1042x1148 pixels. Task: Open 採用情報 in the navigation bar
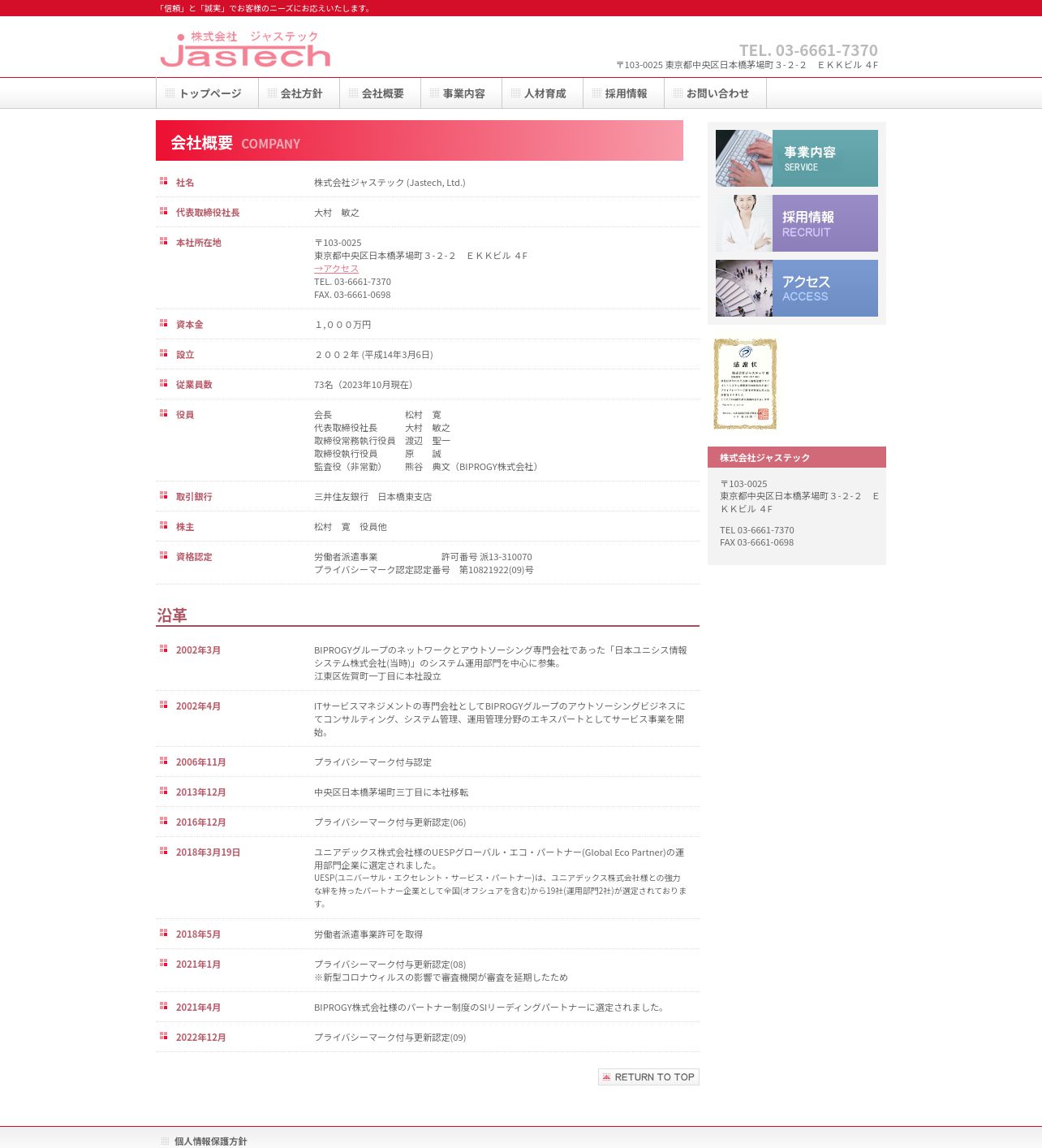pos(623,93)
